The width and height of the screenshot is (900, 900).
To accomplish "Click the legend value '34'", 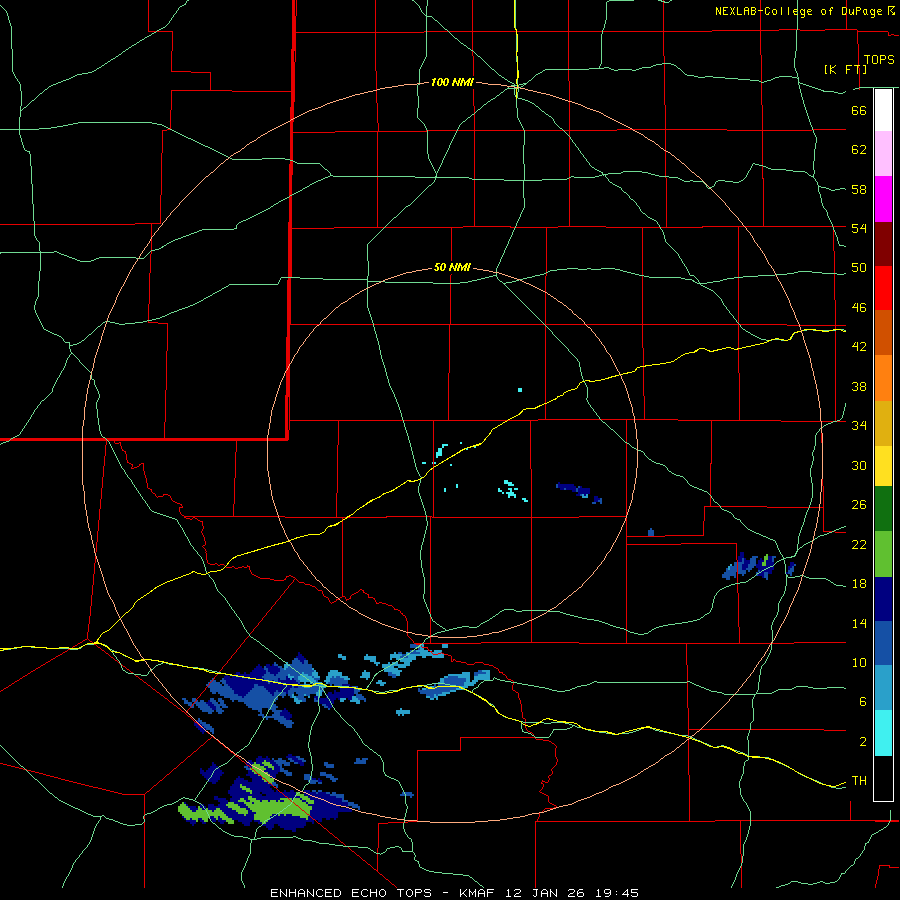I will [859, 426].
